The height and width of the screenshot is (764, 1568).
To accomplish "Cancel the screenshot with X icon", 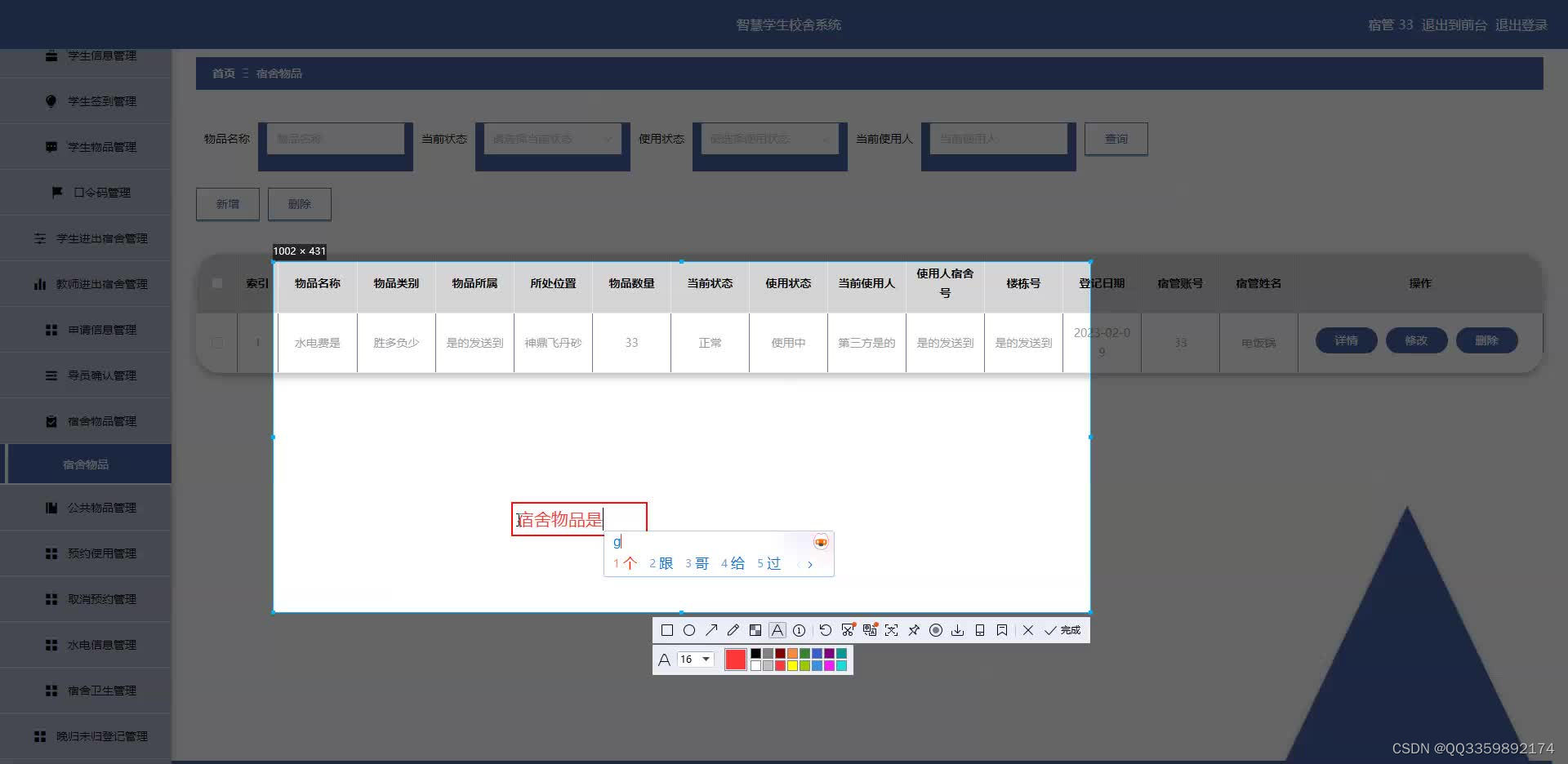I will [1028, 630].
